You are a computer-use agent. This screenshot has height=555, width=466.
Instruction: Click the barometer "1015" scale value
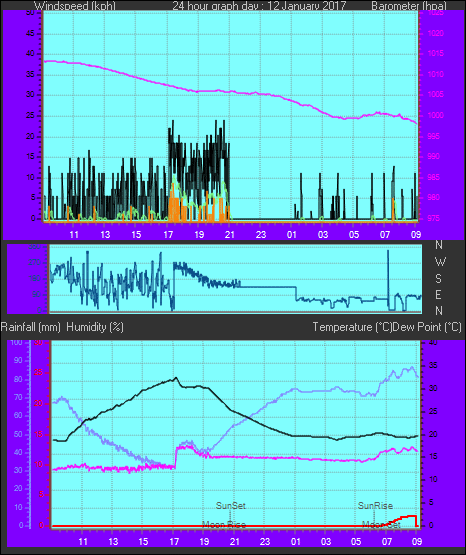pos(436,53)
